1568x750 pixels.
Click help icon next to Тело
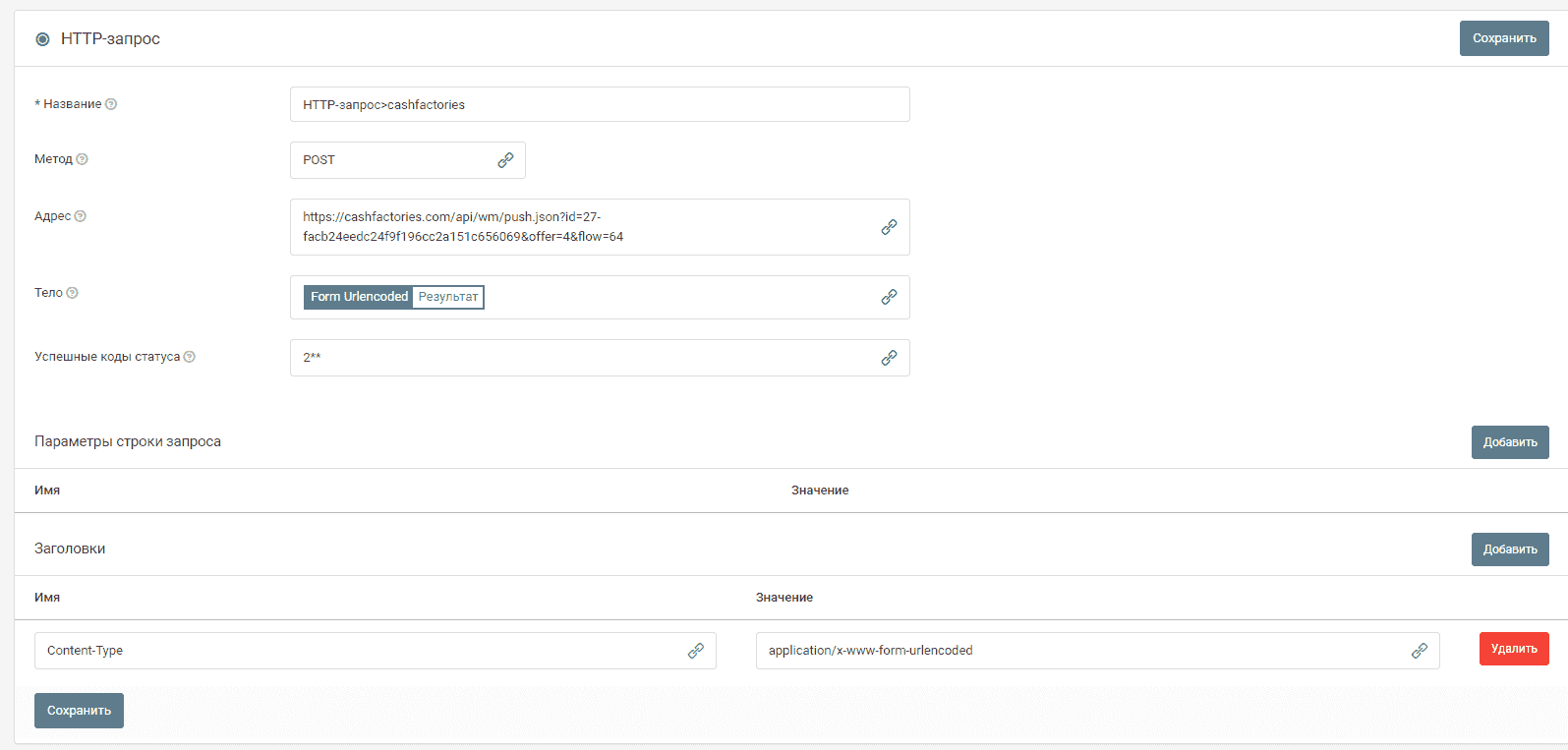pyautogui.click(x=72, y=293)
